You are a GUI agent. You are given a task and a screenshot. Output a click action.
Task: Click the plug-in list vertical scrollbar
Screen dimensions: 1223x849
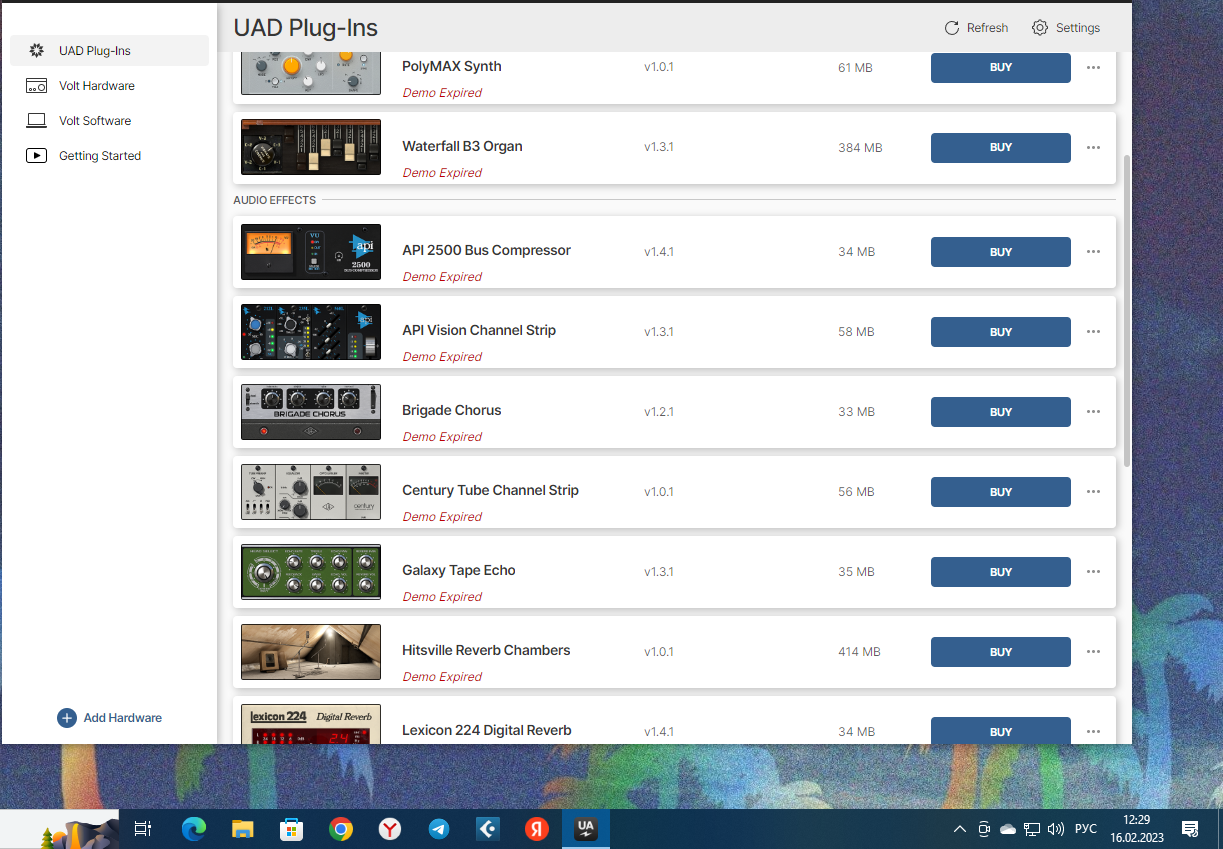pyautogui.click(x=1127, y=310)
